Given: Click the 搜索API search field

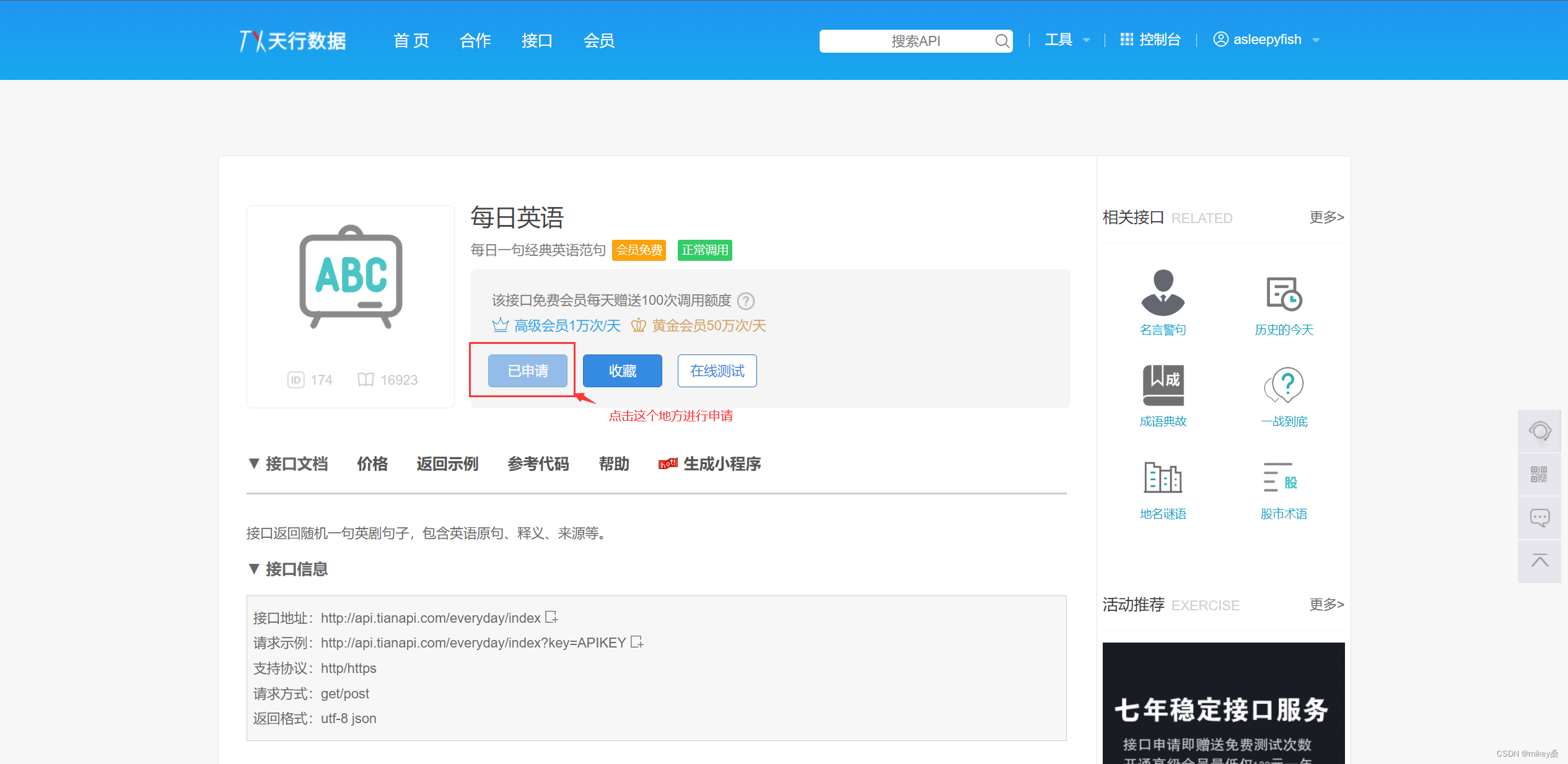Looking at the screenshot, I should coord(904,41).
